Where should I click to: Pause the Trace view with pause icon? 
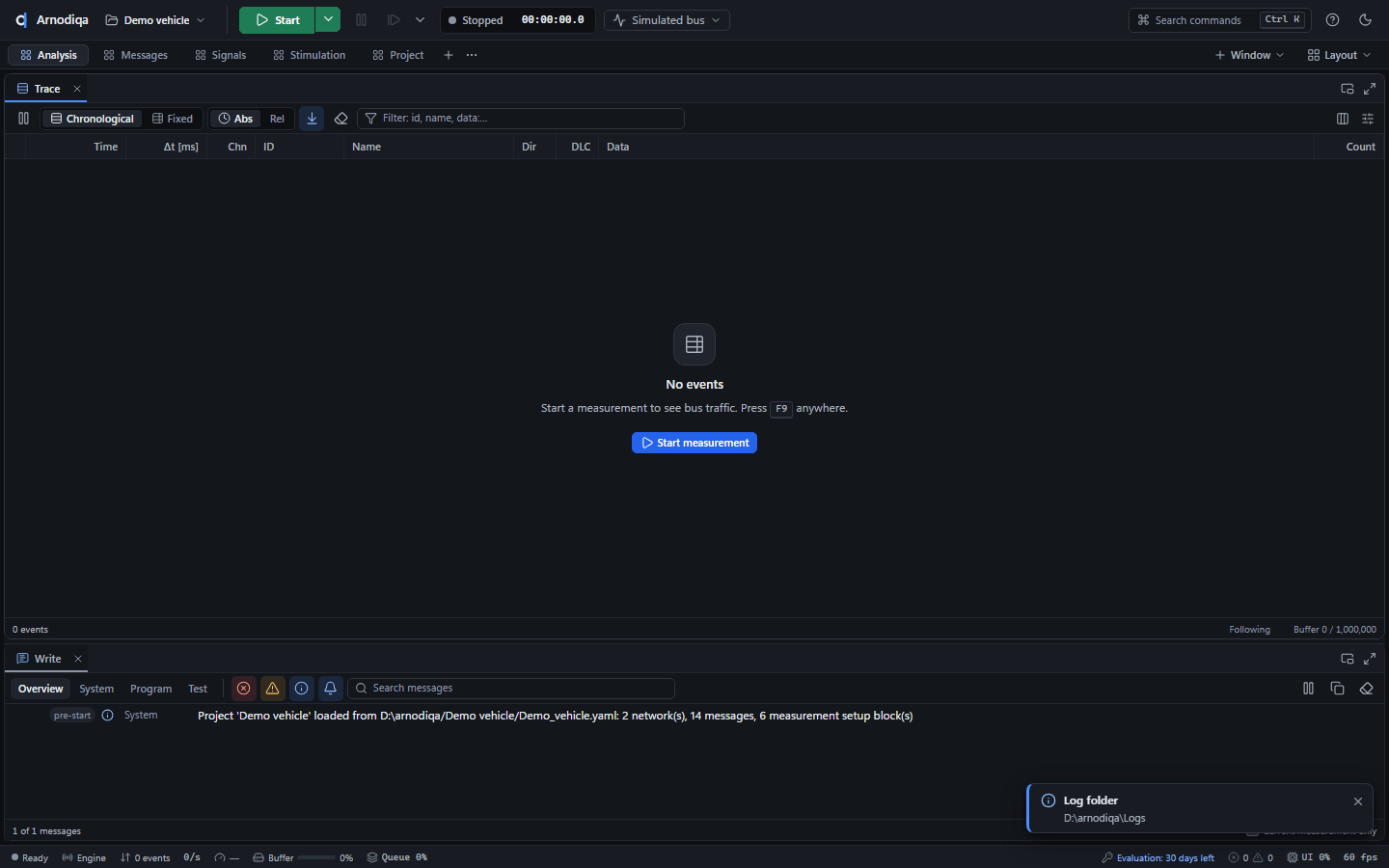[x=23, y=119]
